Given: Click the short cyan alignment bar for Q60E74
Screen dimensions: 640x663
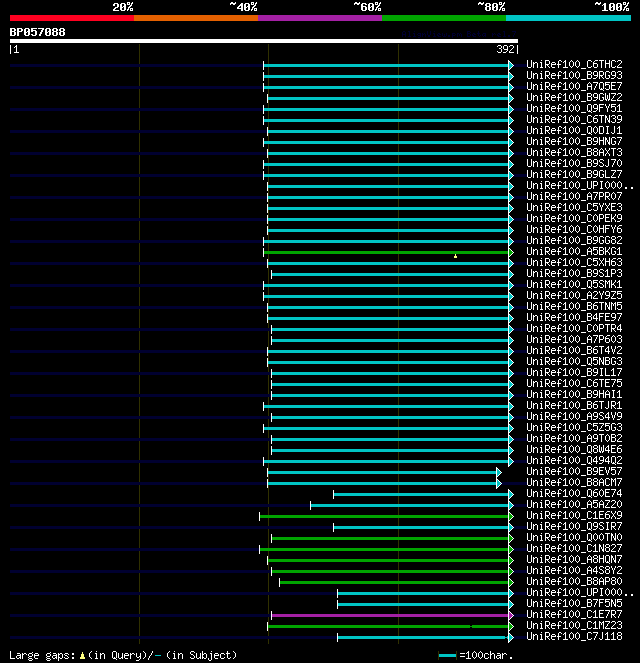Looking at the screenshot, I should pyautogui.click(x=421, y=494).
